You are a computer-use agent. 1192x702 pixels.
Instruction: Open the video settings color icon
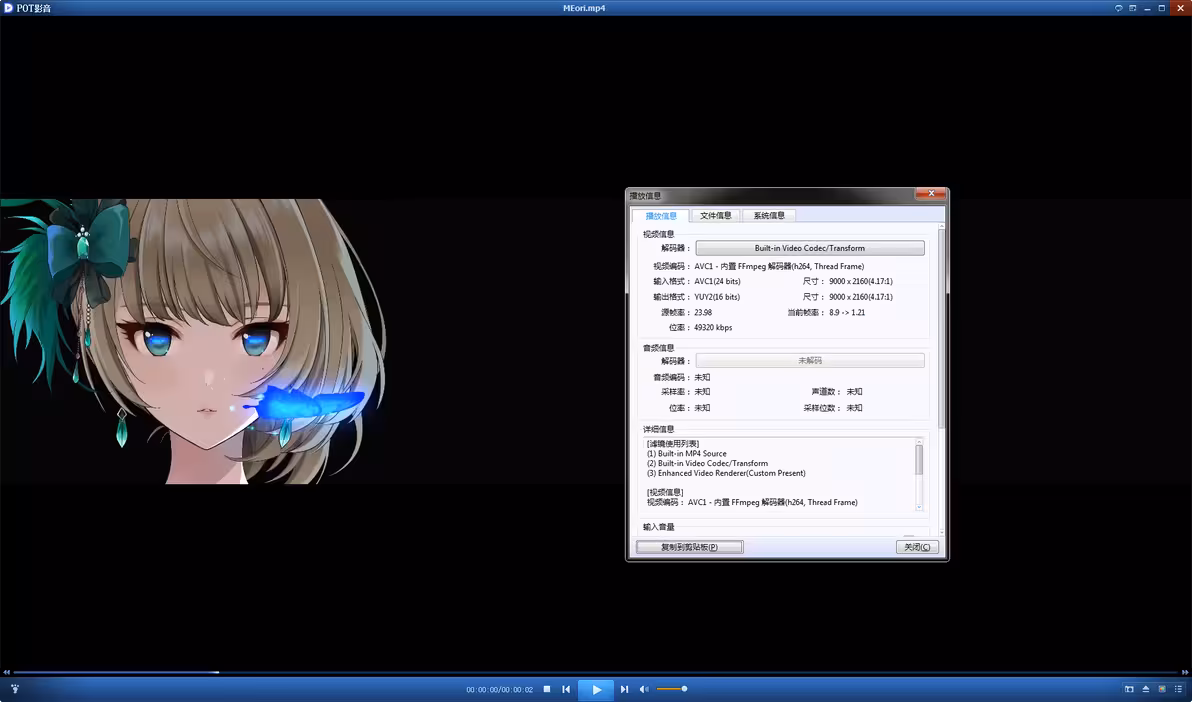point(1162,689)
